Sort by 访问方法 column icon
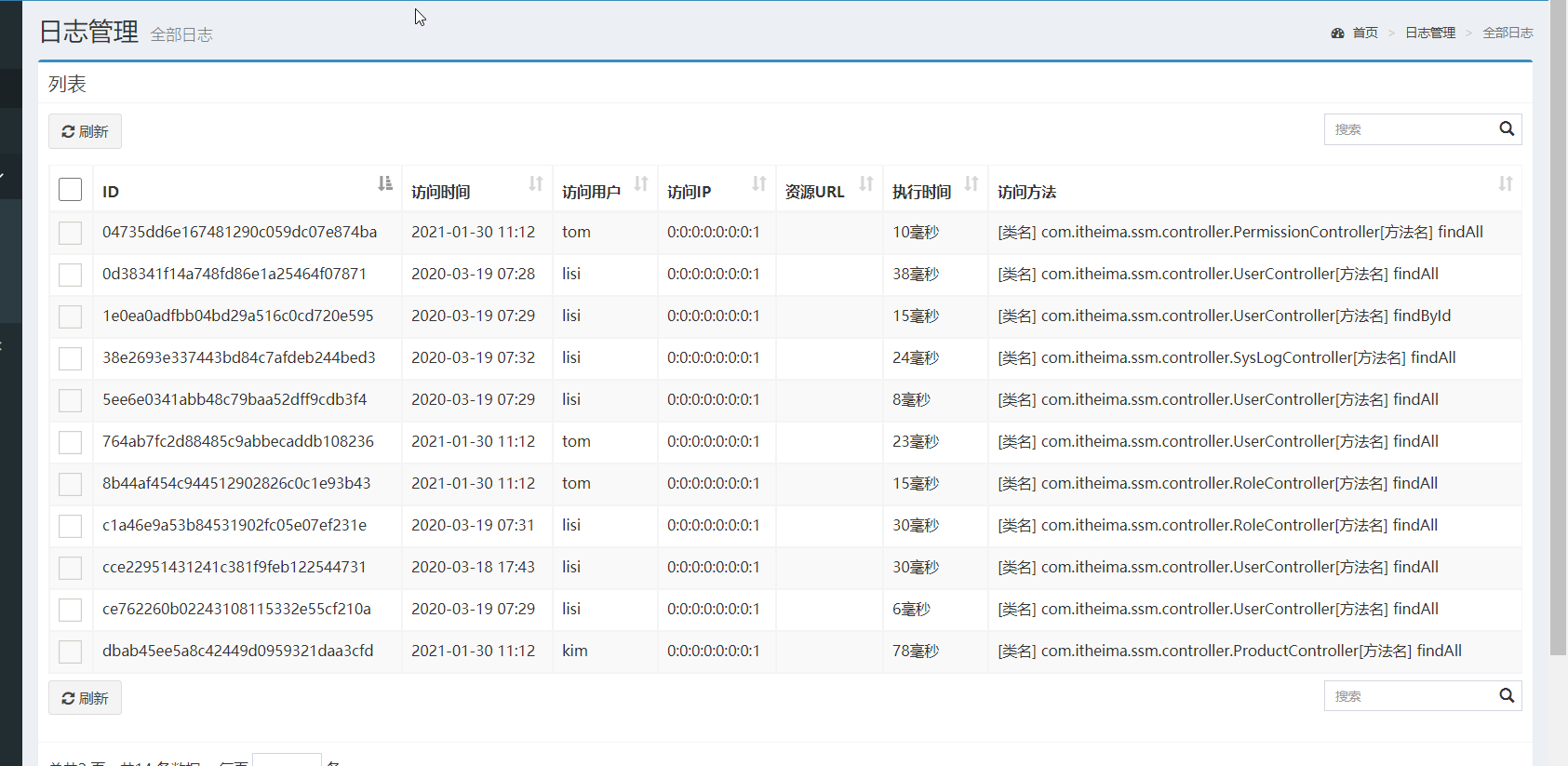 coord(1506,183)
